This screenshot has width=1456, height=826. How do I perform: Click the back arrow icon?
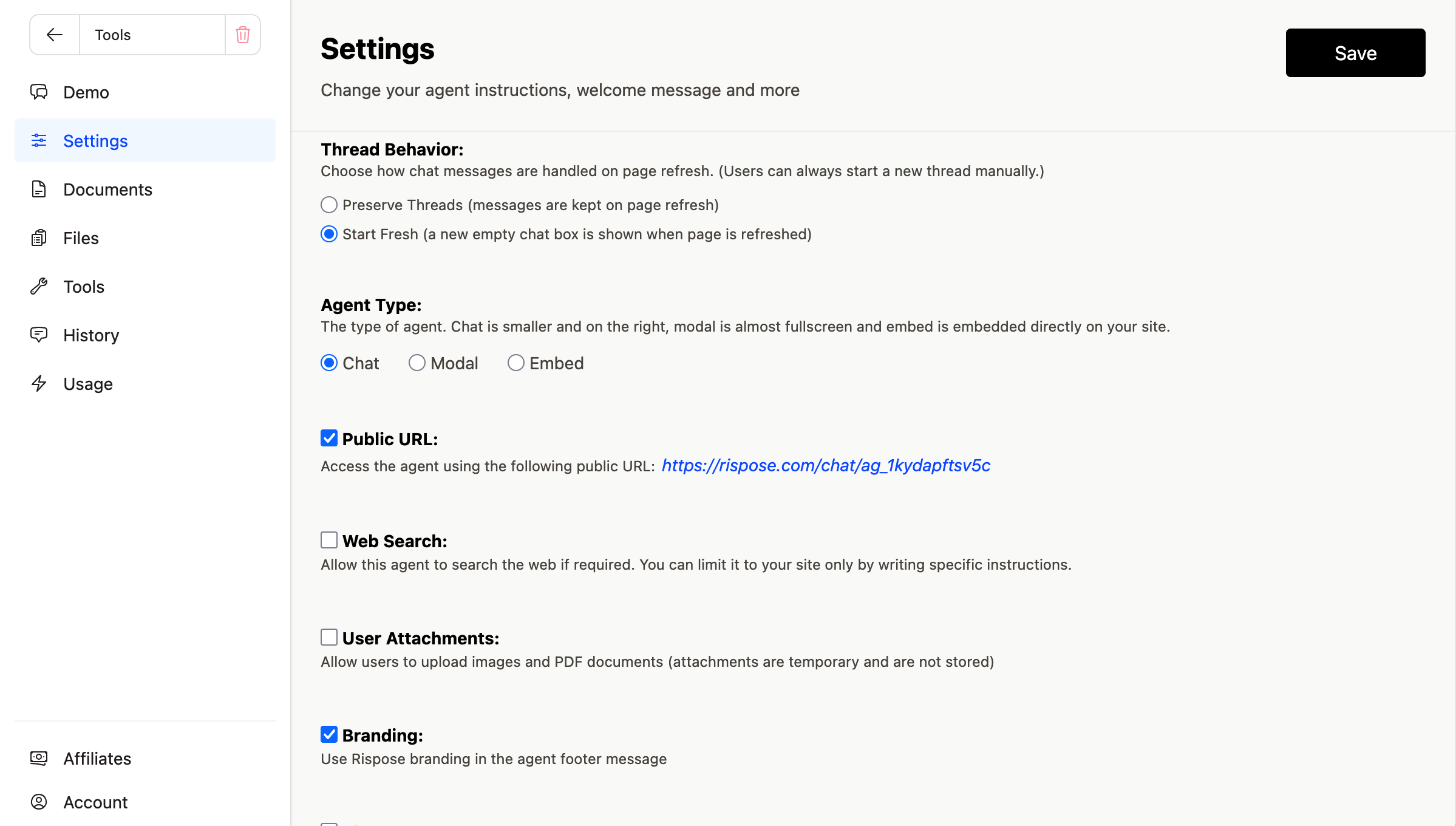tap(55, 35)
